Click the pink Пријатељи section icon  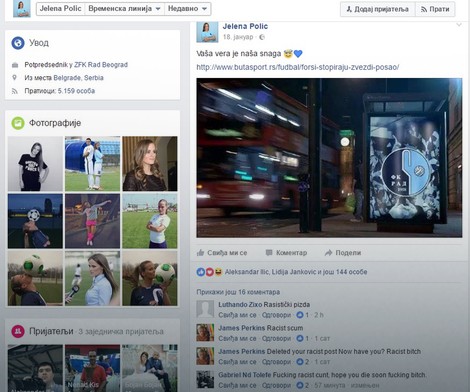[18, 331]
